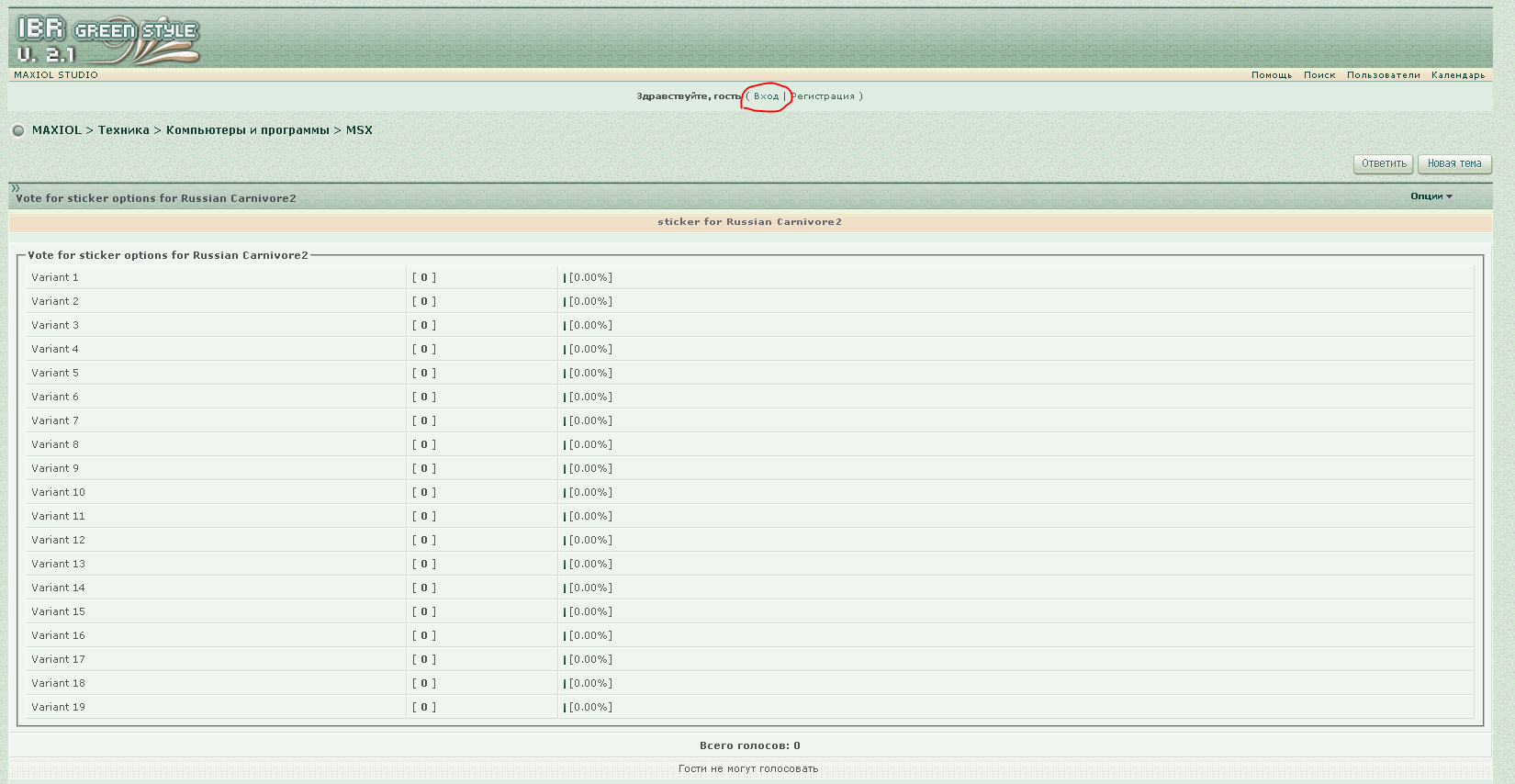Screen dimensions: 1515x784
Task: Click the Variant 19 vote count
Action: (423, 707)
